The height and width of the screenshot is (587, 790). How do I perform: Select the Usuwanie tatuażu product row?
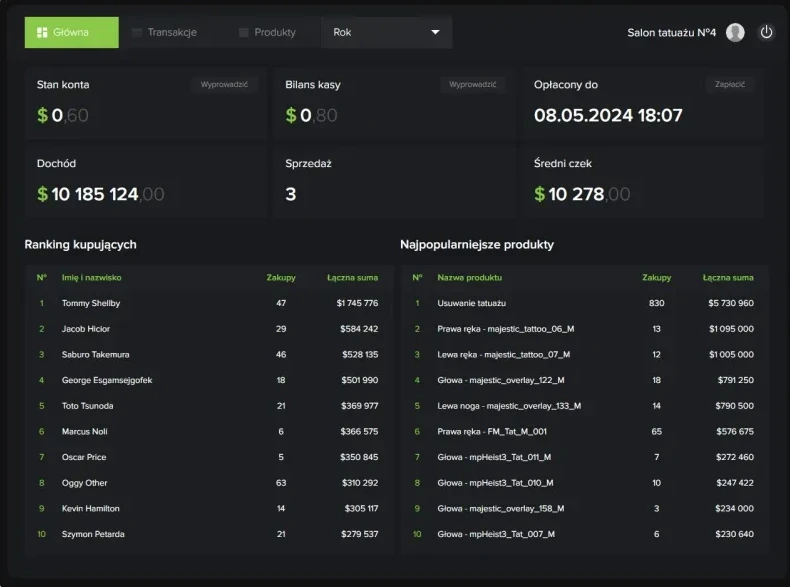(x=584, y=303)
